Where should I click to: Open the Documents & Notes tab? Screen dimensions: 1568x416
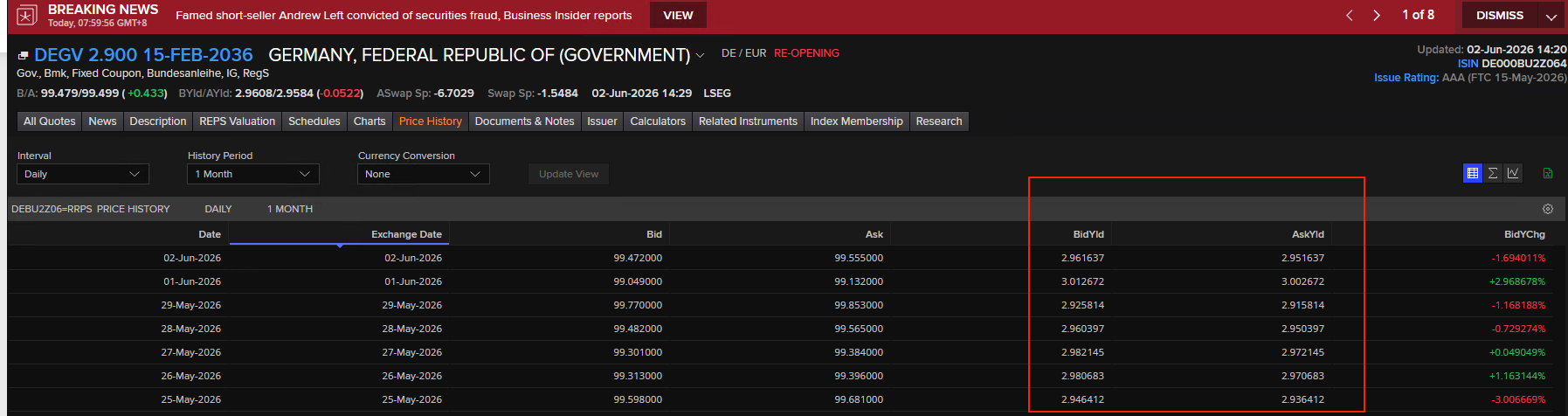tap(525, 121)
